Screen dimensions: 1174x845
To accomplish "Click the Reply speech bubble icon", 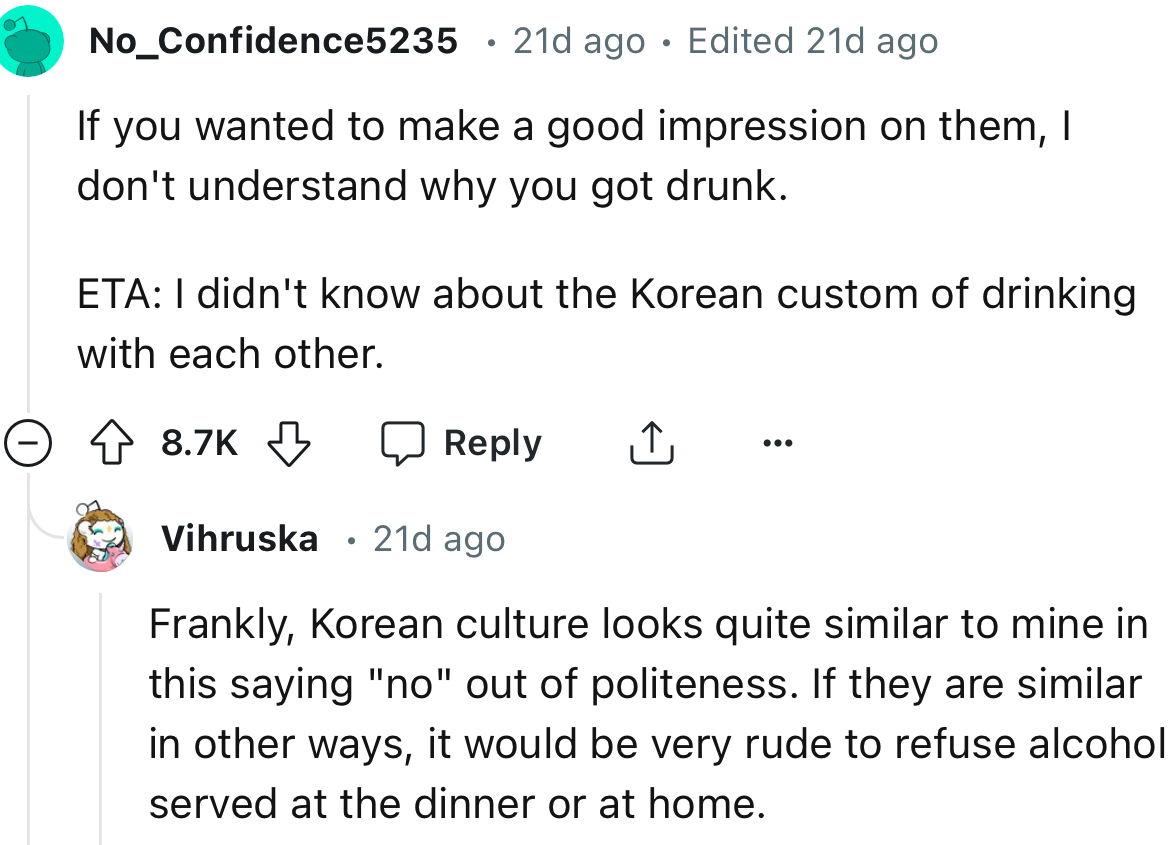I will pos(403,441).
